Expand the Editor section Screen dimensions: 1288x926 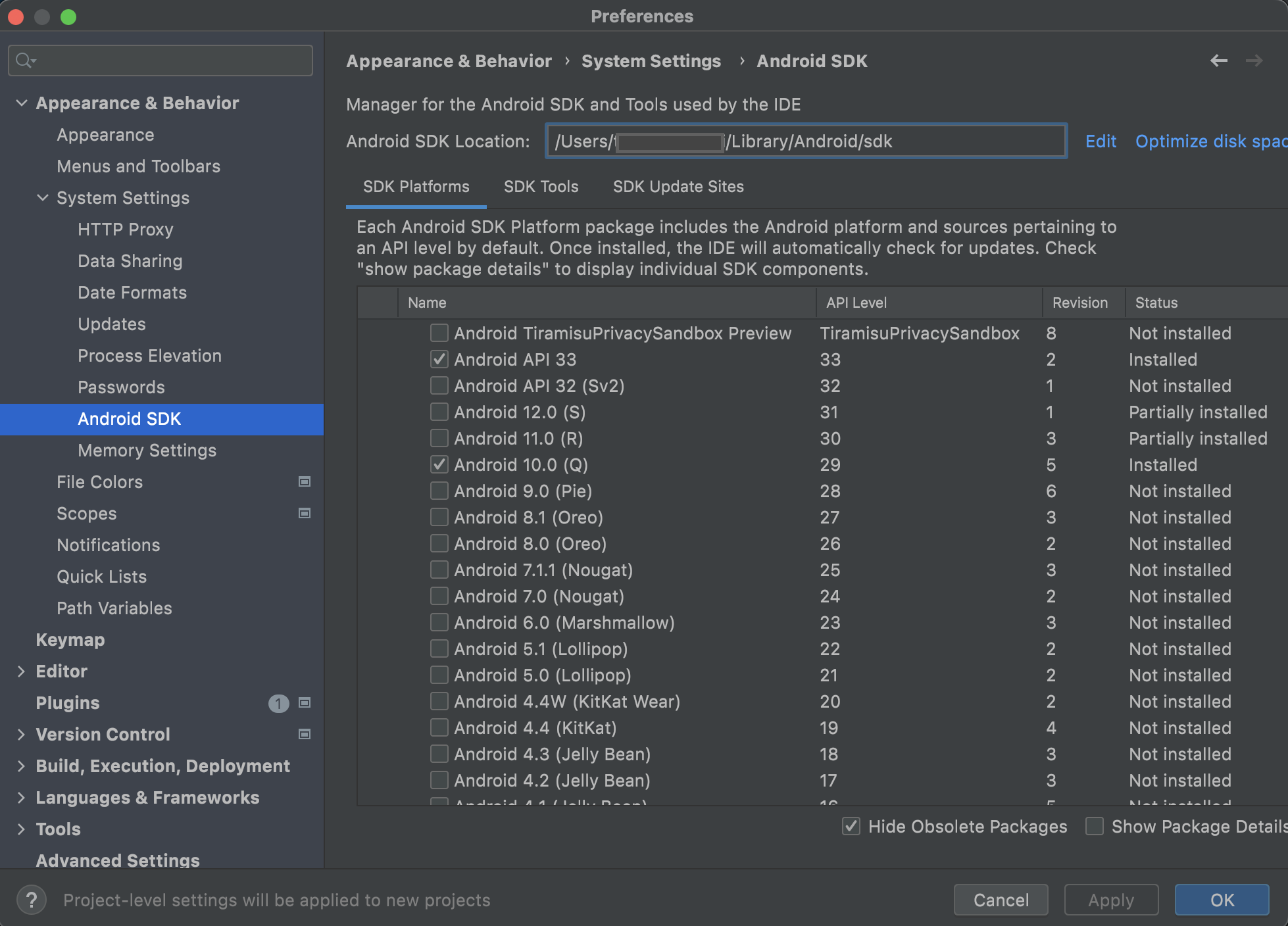pyautogui.click(x=22, y=671)
